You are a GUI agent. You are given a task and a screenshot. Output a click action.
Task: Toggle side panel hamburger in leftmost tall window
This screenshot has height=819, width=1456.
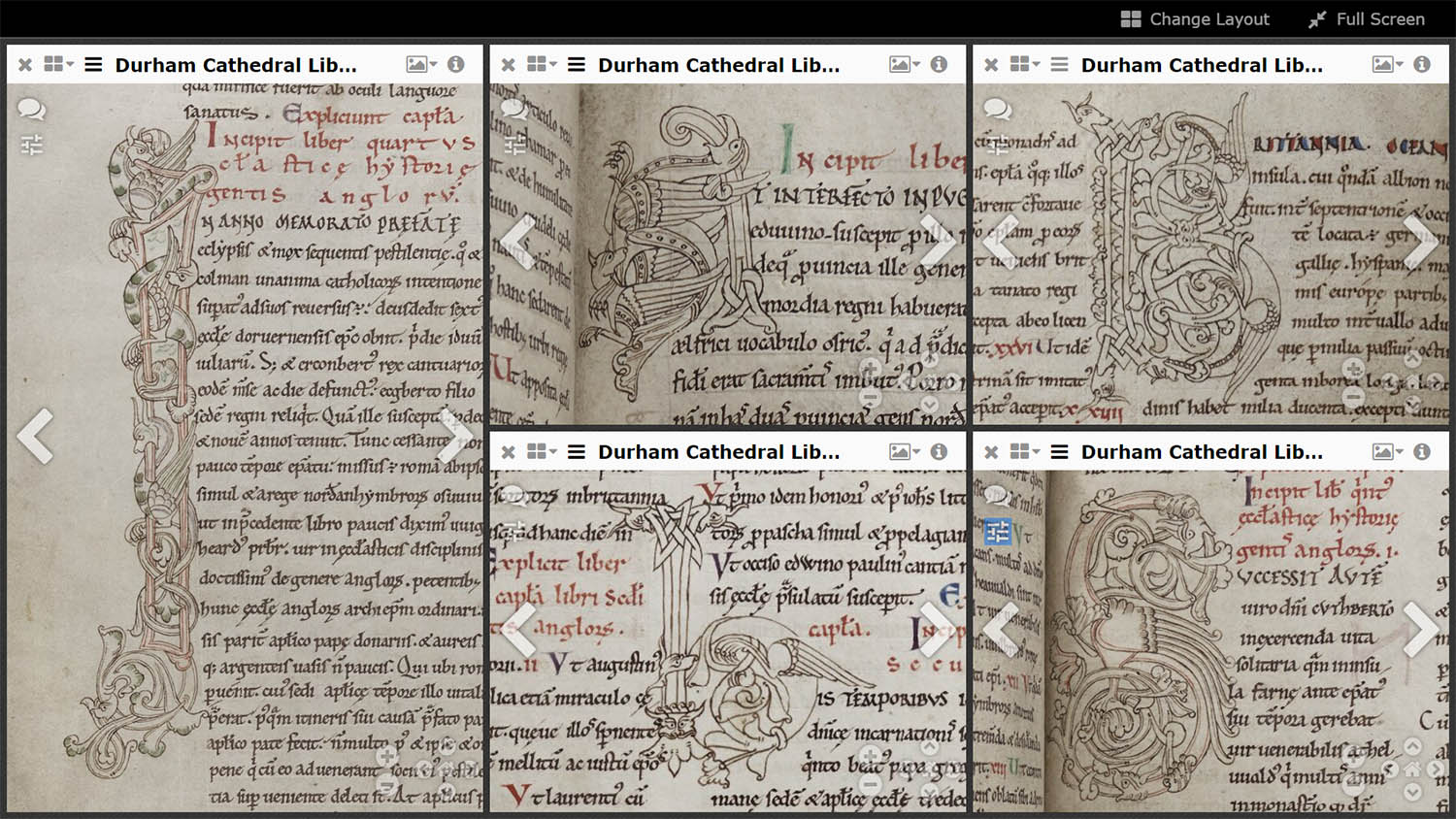click(x=93, y=64)
